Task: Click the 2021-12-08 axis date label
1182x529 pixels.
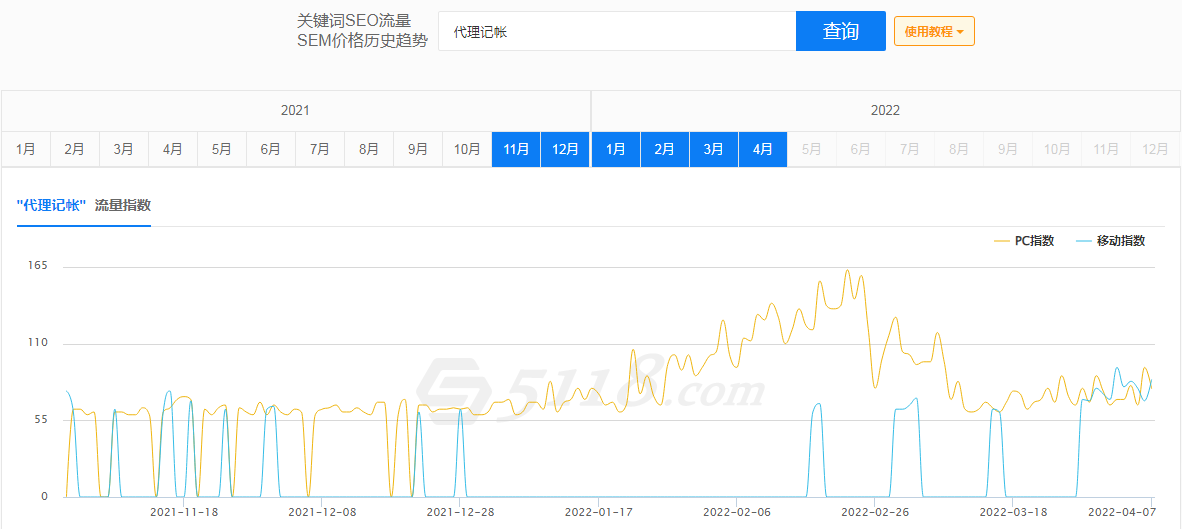Action: click(x=322, y=512)
